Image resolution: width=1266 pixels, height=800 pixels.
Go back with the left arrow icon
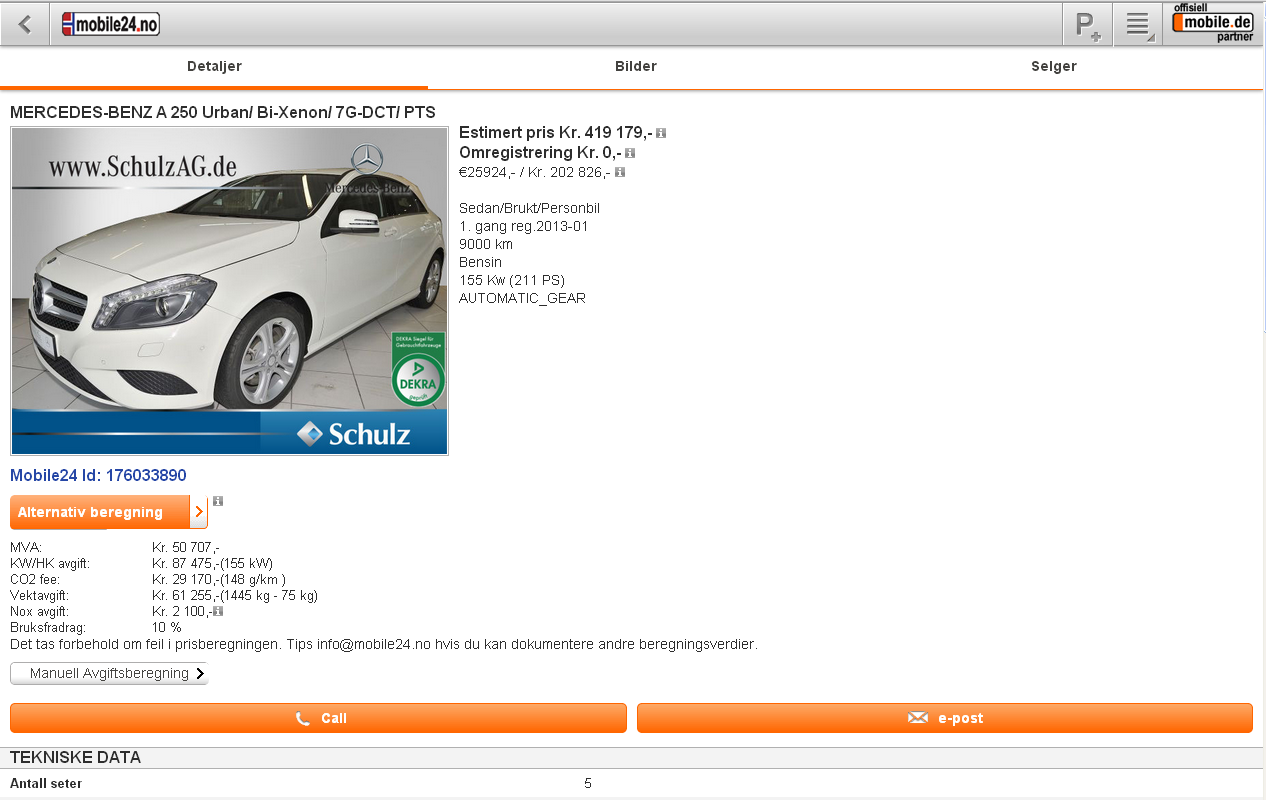25,24
